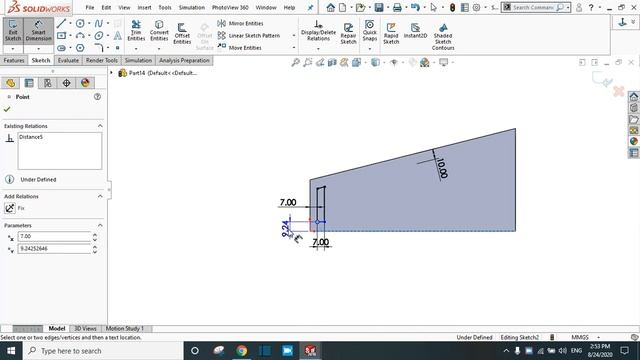Open the DimXpertManager tab icon
The width and height of the screenshot is (640, 360).
tap(66, 83)
